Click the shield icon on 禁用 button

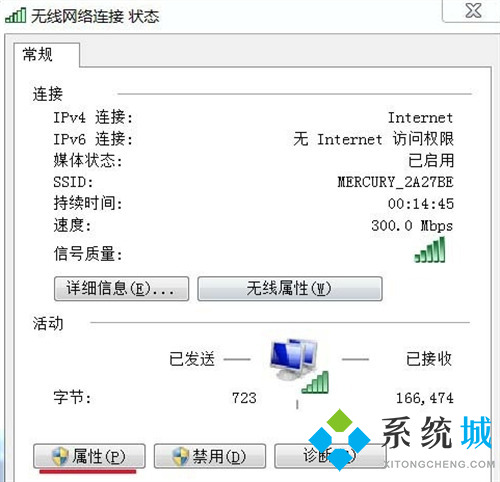click(180, 456)
